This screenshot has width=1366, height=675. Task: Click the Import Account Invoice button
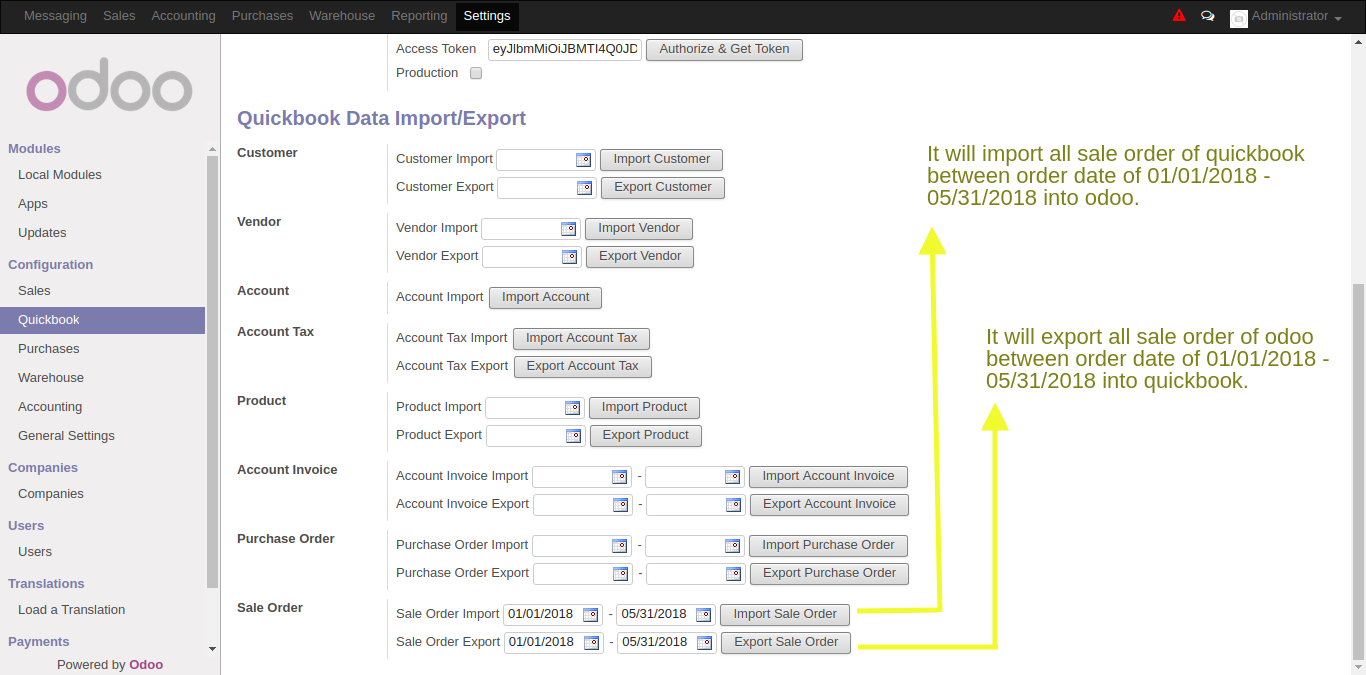tap(828, 477)
